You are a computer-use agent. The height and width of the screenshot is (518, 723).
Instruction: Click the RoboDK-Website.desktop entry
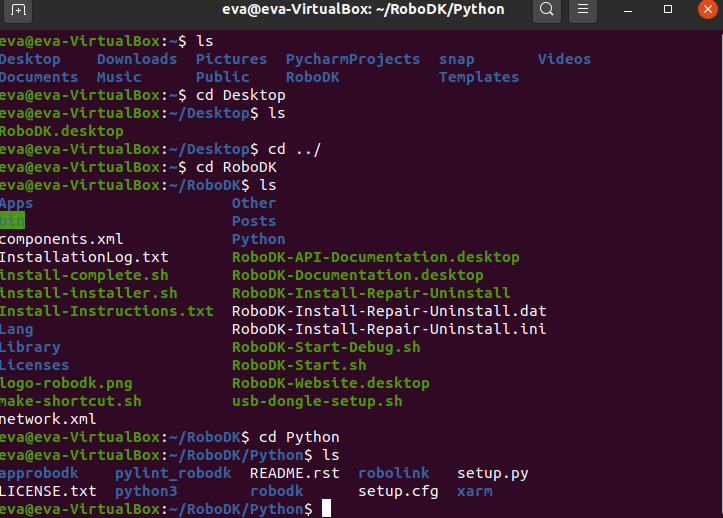330,383
